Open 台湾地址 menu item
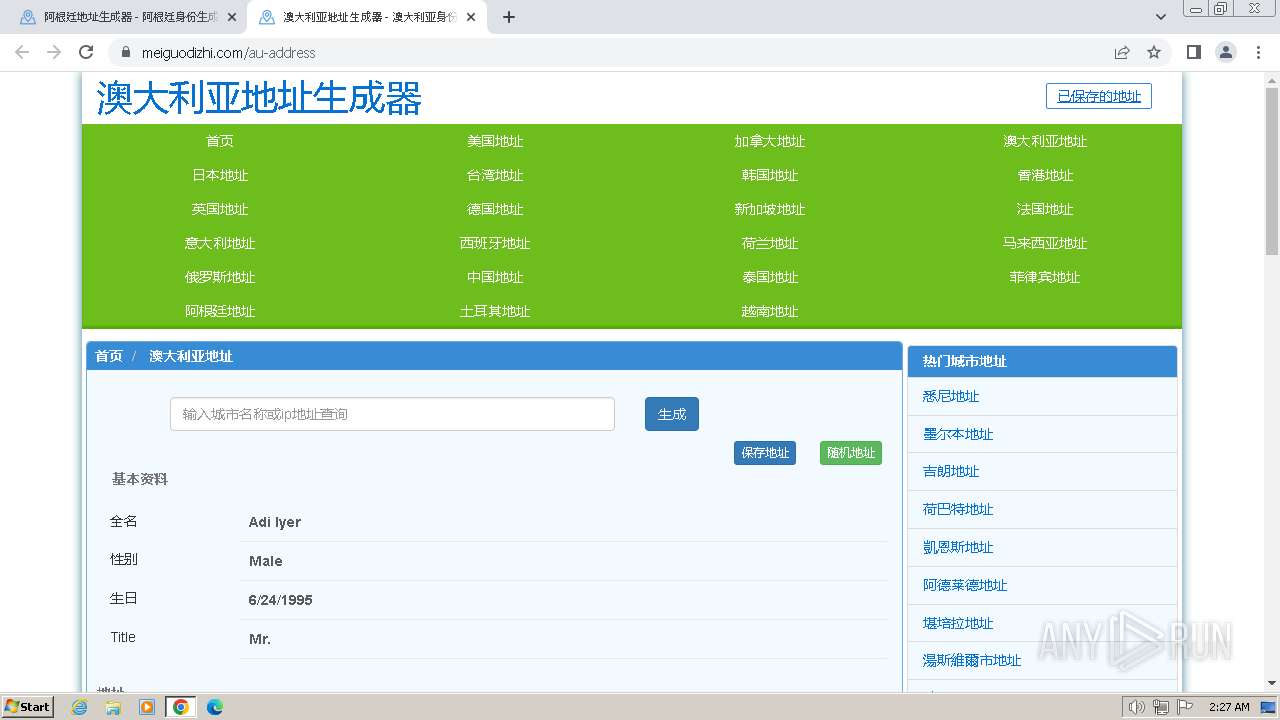Viewport: 1280px width, 720px height. 495,175
